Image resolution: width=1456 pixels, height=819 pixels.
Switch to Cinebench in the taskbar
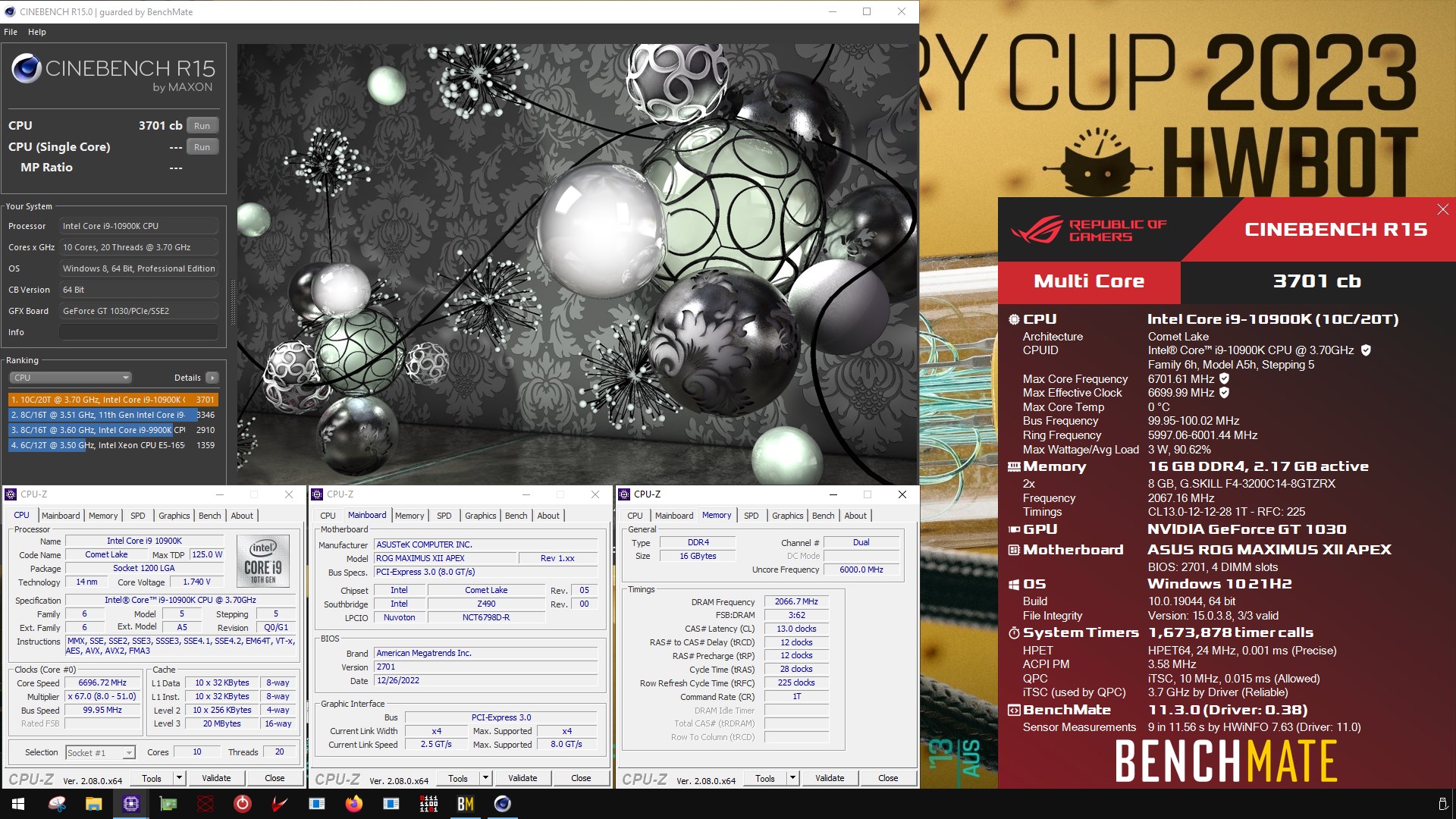click(503, 804)
